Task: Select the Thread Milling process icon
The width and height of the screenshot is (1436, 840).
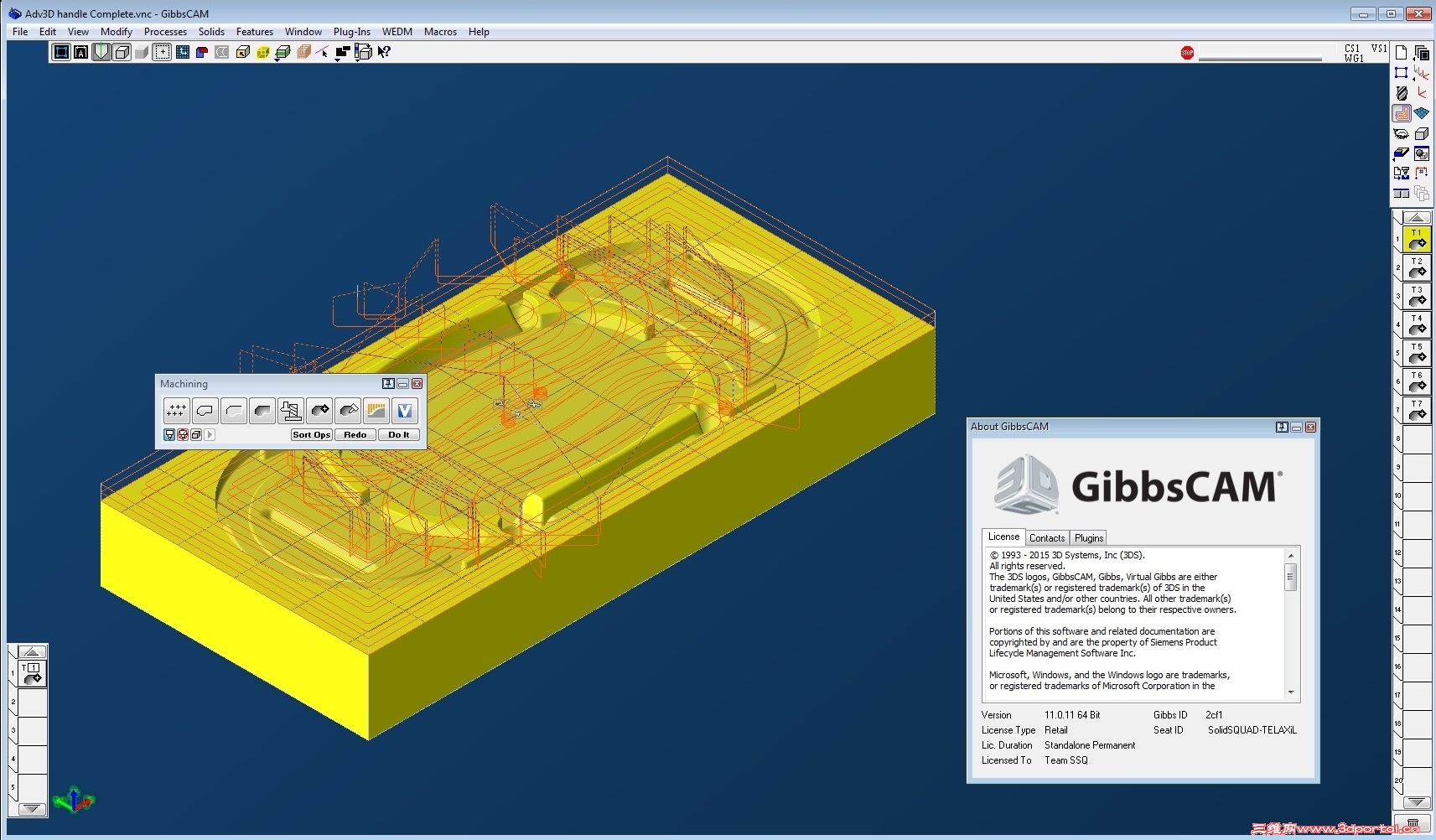Action: [290, 411]
